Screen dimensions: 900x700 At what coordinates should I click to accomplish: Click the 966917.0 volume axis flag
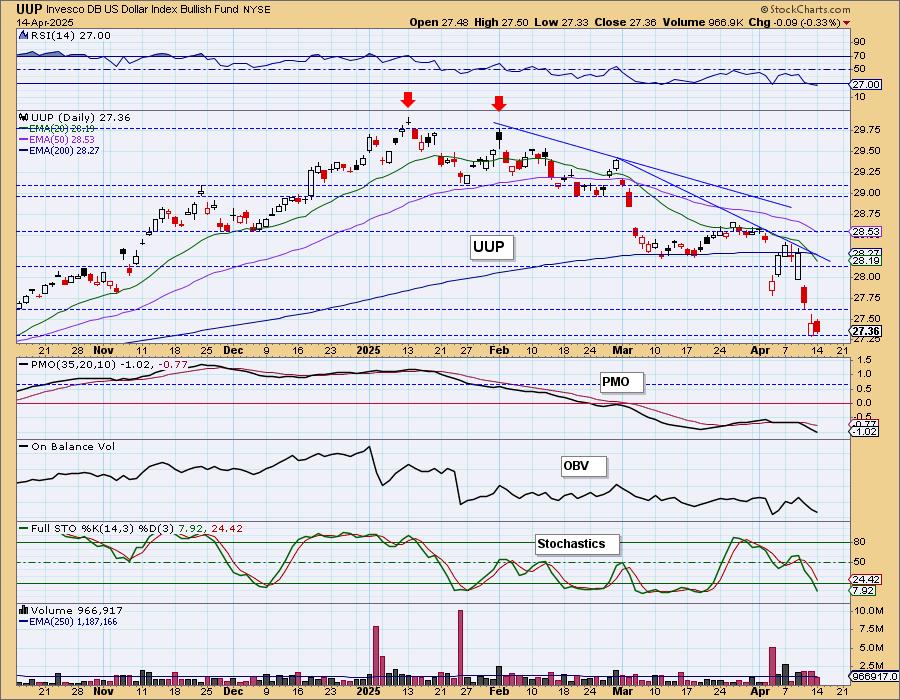click(x=872, y=676)
